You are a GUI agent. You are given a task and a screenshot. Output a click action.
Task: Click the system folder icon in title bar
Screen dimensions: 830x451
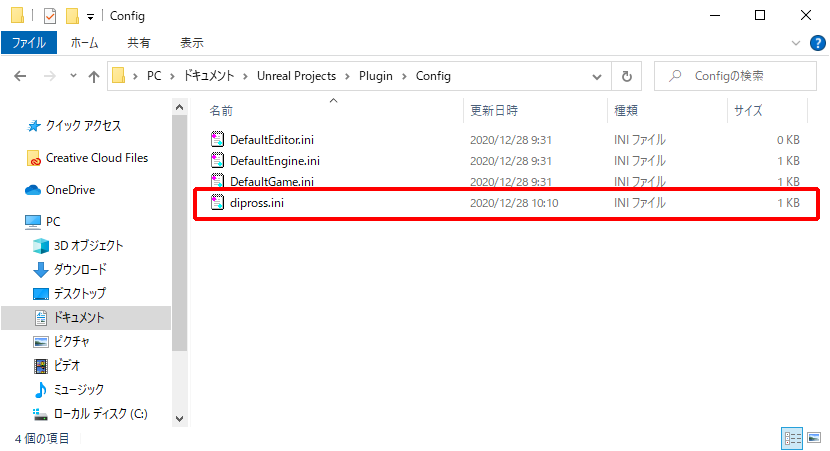17,16
